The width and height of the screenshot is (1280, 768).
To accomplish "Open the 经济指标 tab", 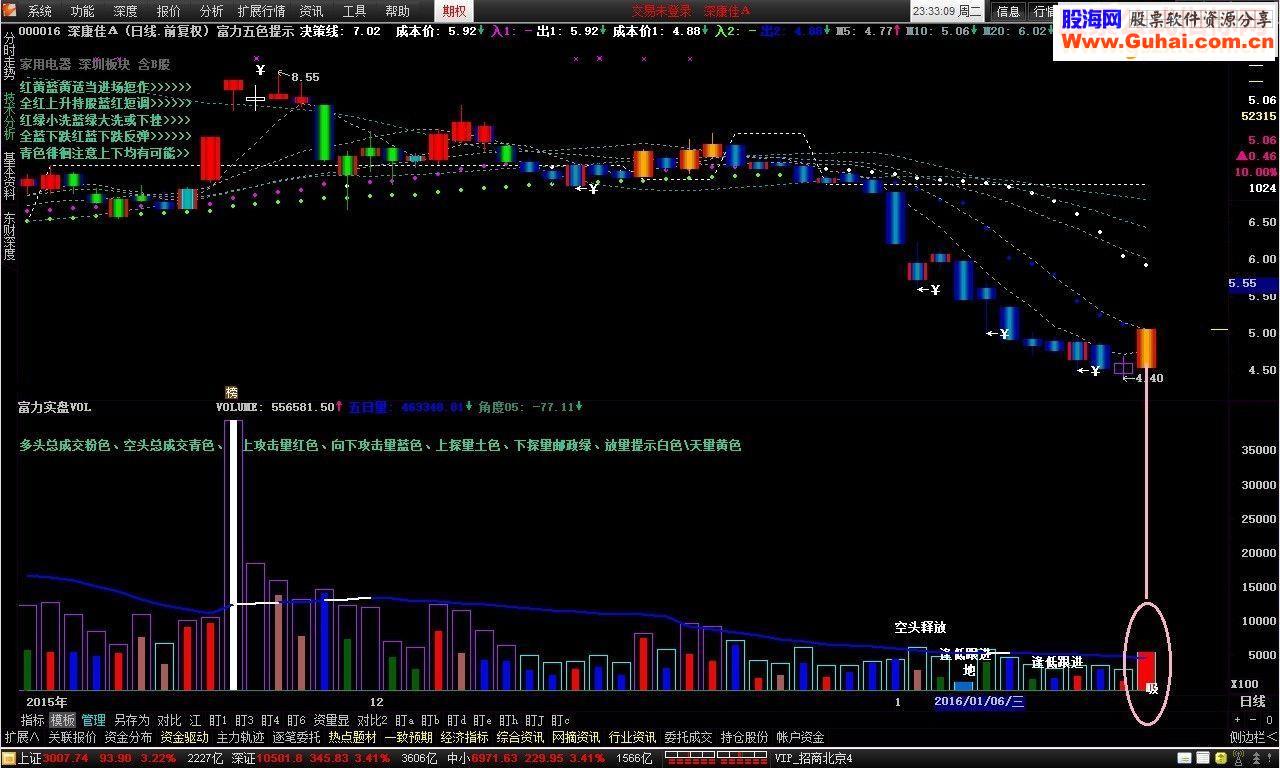I will click(x=464, y=737).
